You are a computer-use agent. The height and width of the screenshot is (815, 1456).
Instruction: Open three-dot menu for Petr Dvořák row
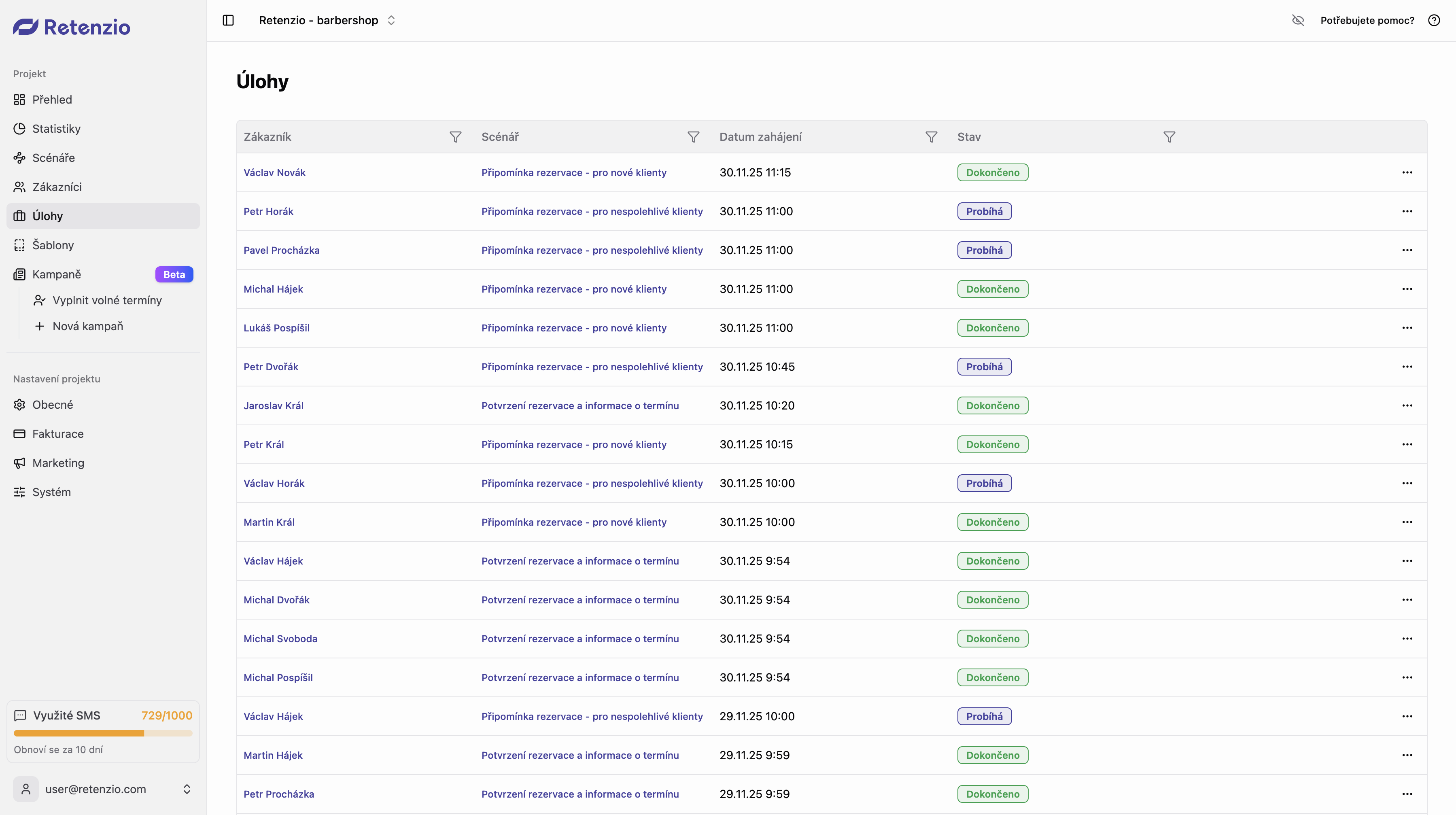[x=1407, y=367]
